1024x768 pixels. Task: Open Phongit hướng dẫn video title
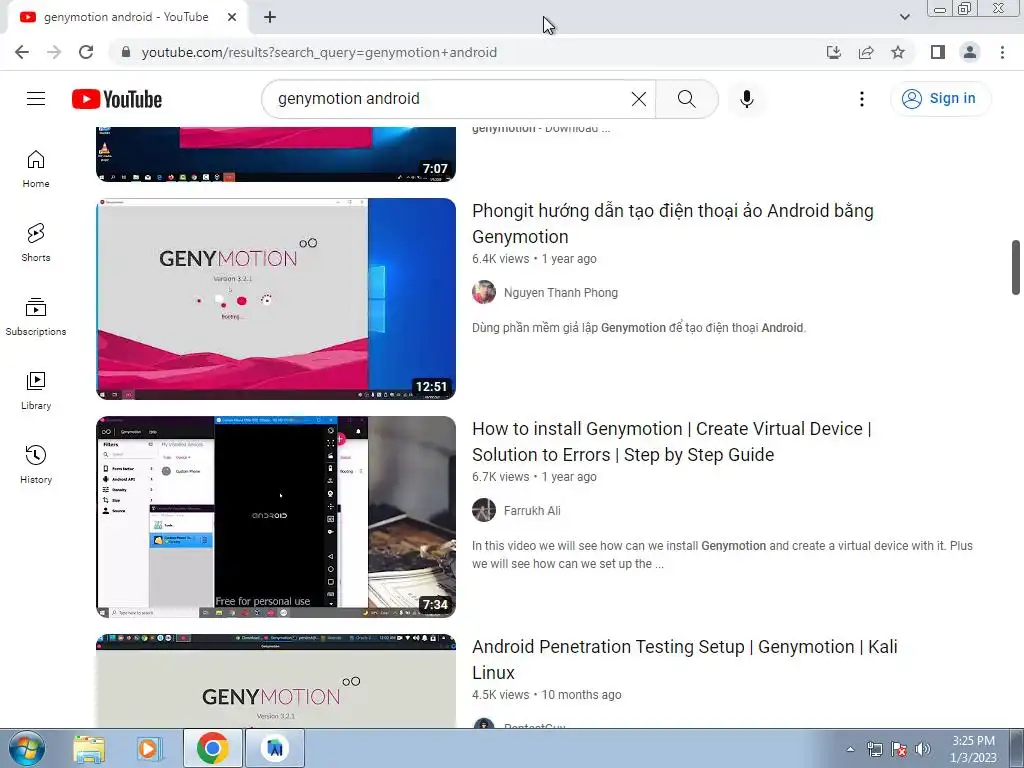[673, 223]
